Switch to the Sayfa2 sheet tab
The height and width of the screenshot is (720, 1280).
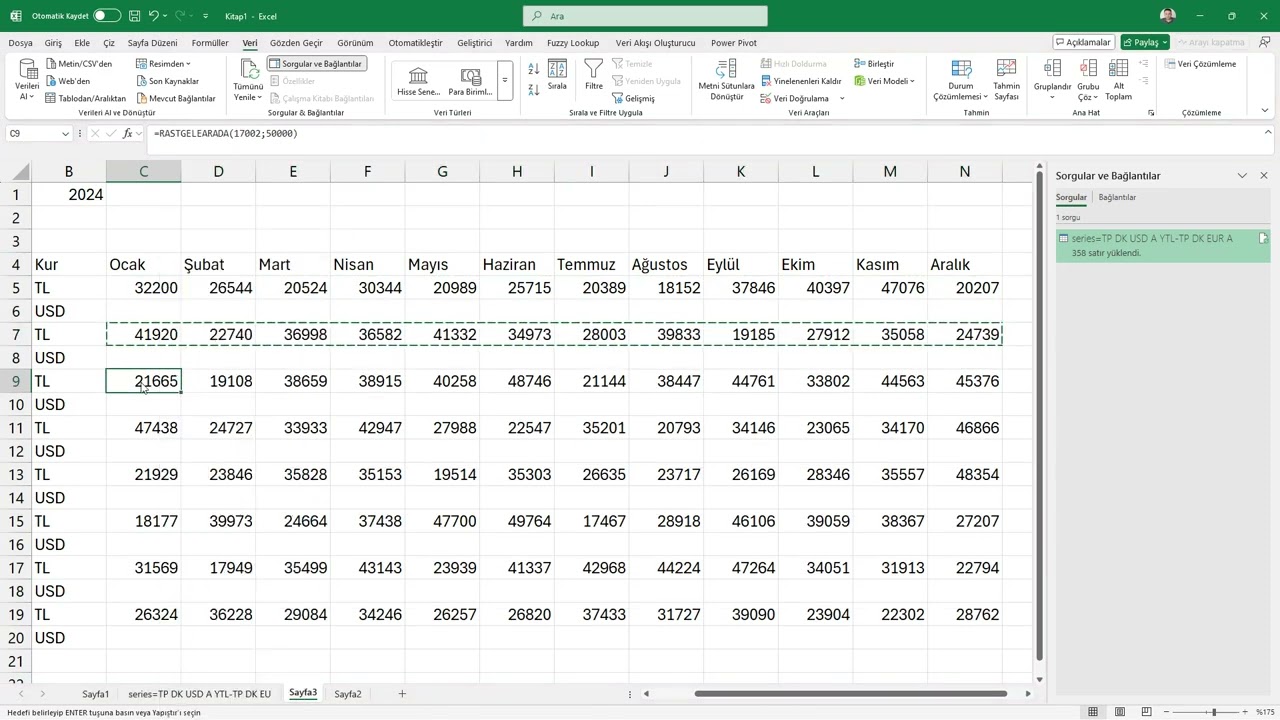pos(348,694)
